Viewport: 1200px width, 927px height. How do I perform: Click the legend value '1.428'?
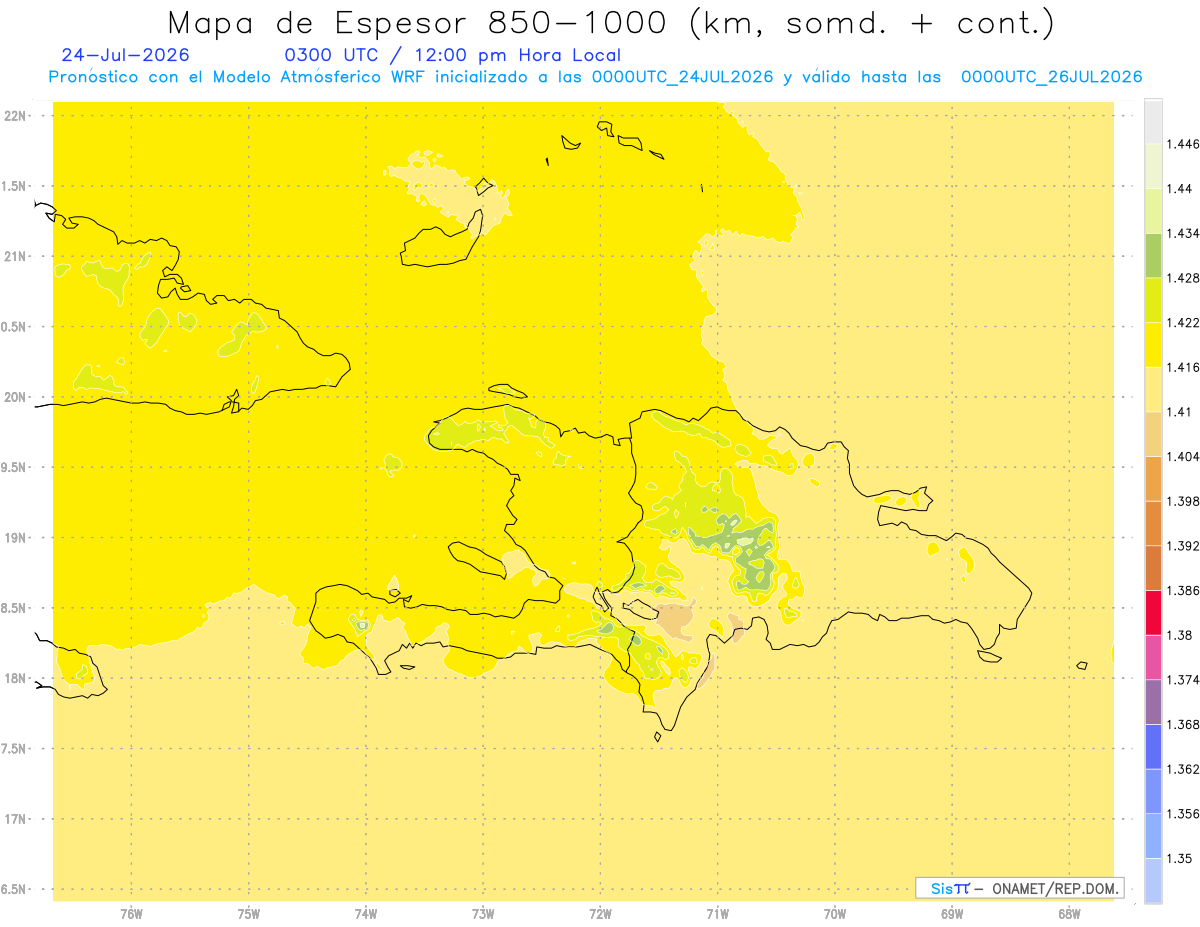coord(1185,278)
